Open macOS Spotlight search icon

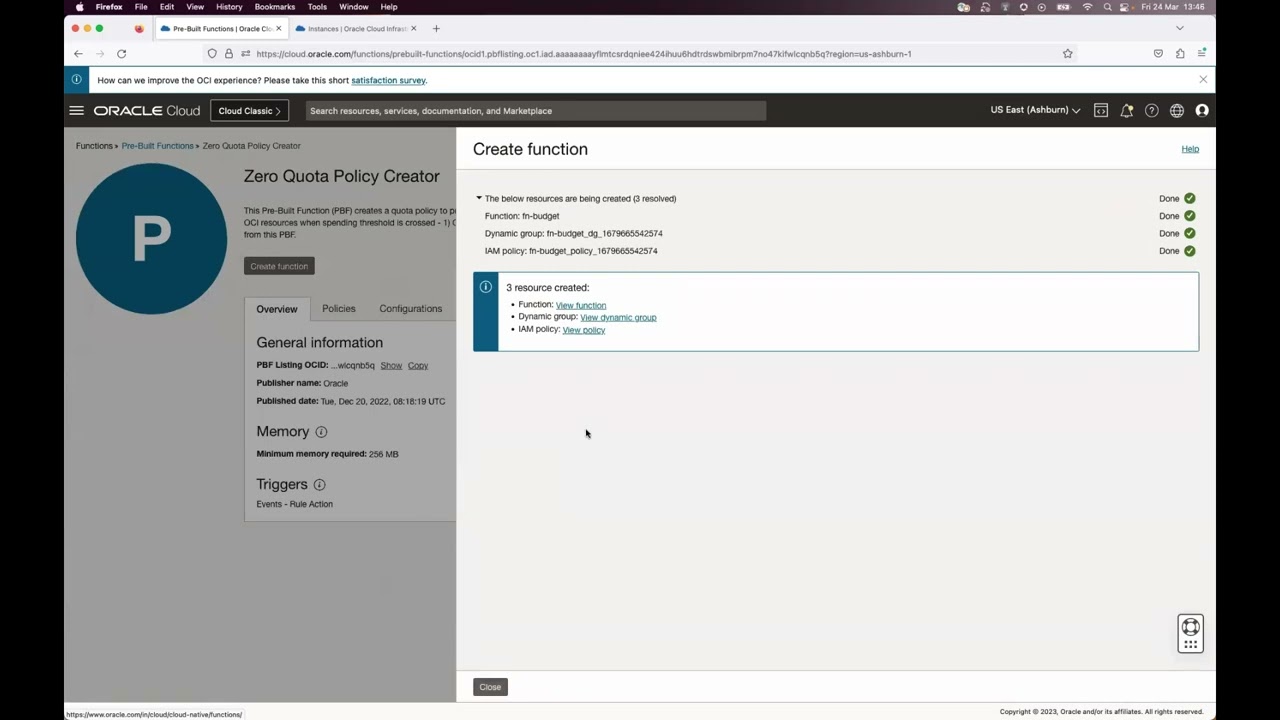(1107, 7)
